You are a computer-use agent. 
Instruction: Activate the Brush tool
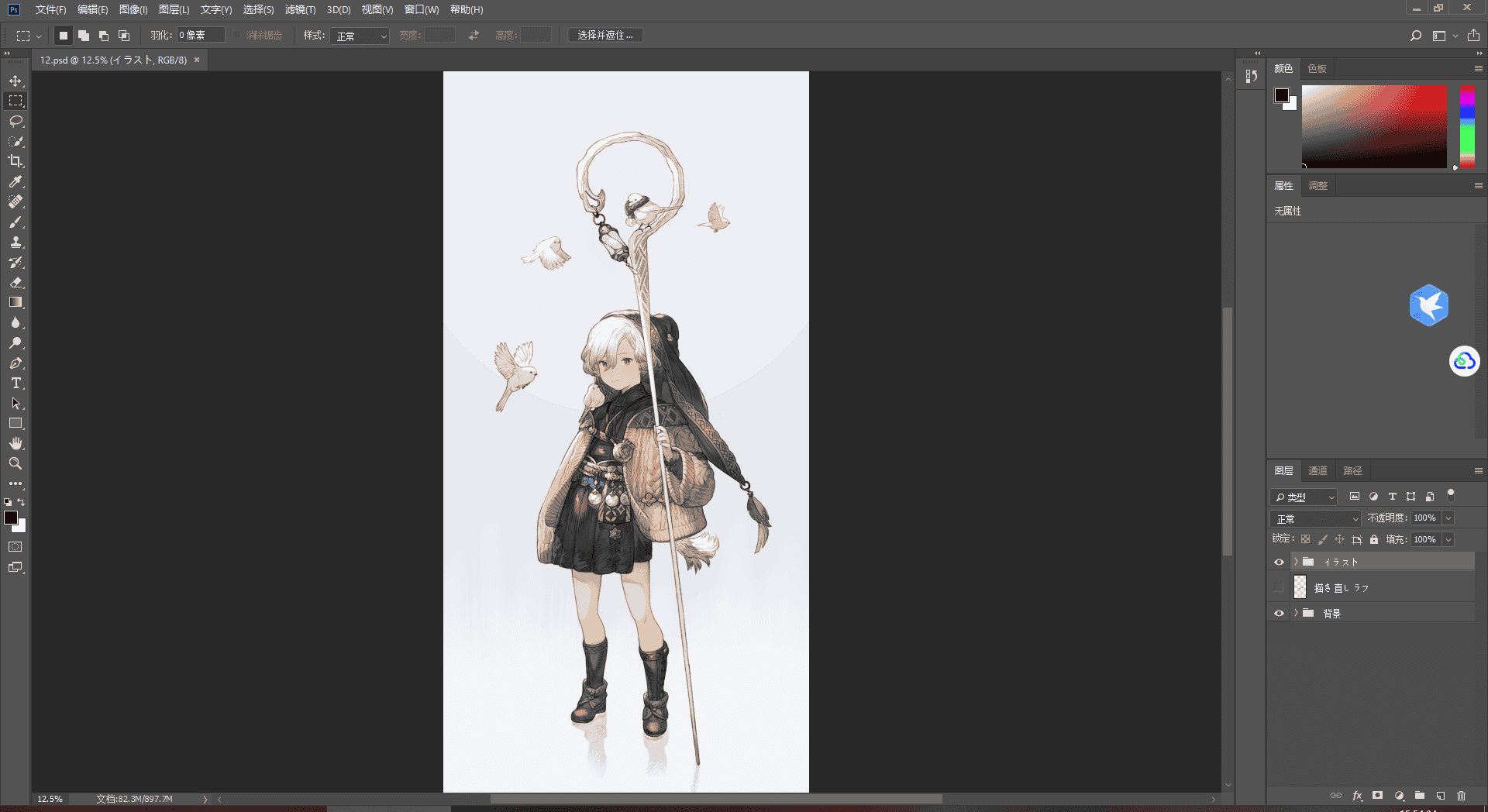pyautogui.click(x=15, y=222)
